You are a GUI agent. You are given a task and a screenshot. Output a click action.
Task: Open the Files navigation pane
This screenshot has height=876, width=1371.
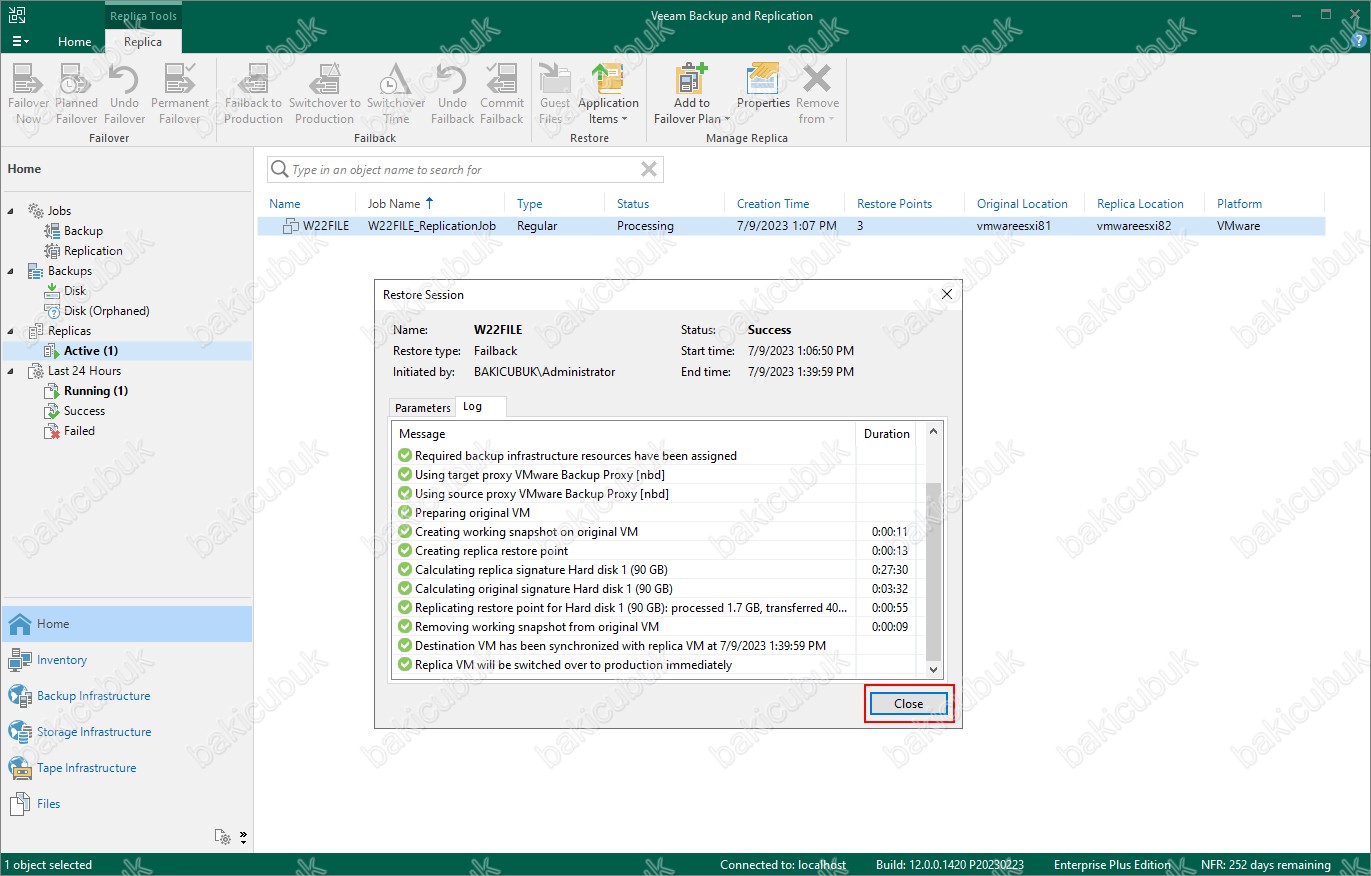coord(127,804)
